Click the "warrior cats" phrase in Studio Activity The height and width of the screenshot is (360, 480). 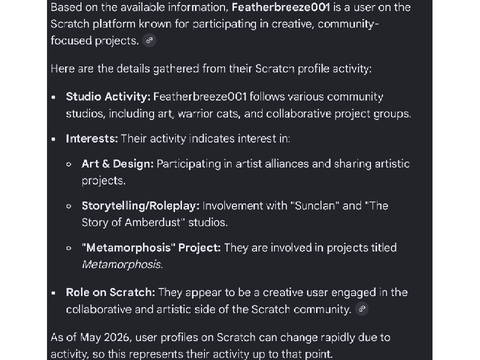click(x=209, y=114)
